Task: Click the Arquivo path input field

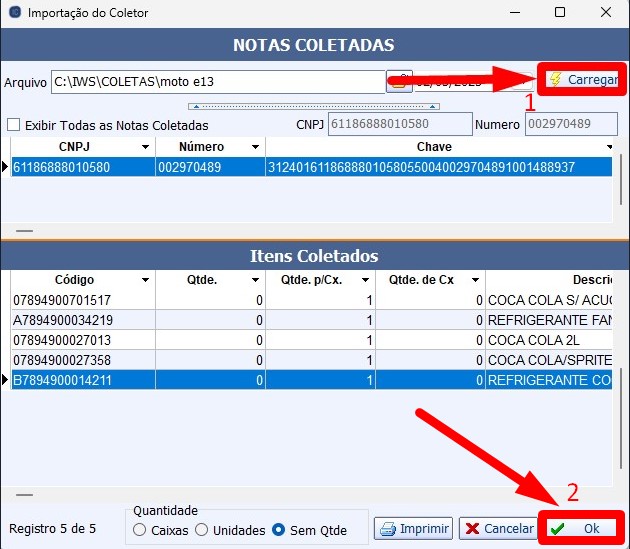Action: click(x=218, y=81)
